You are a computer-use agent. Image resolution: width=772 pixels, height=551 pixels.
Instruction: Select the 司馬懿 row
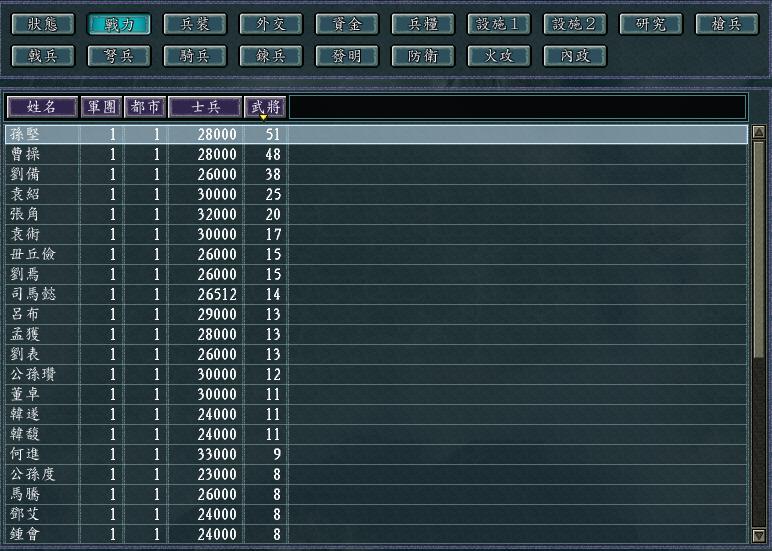[x=377, y=294]
